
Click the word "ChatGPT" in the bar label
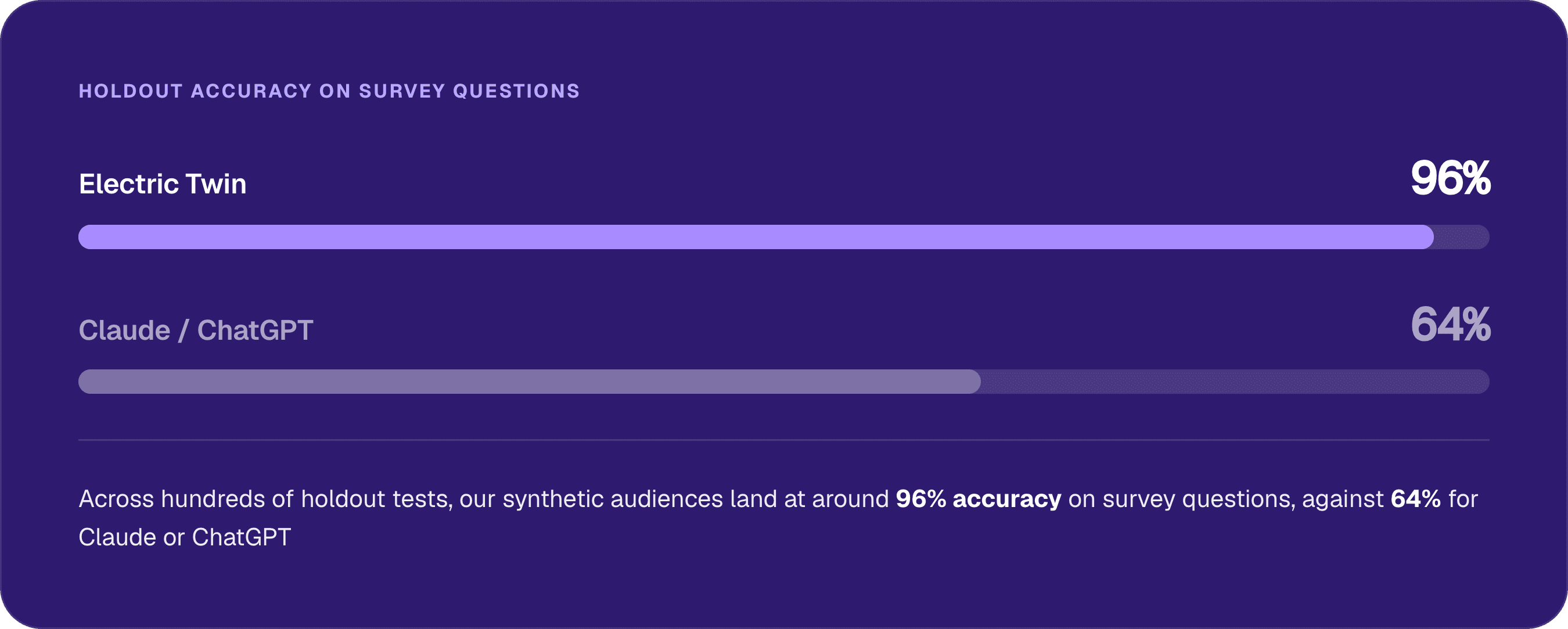[255, 330]
